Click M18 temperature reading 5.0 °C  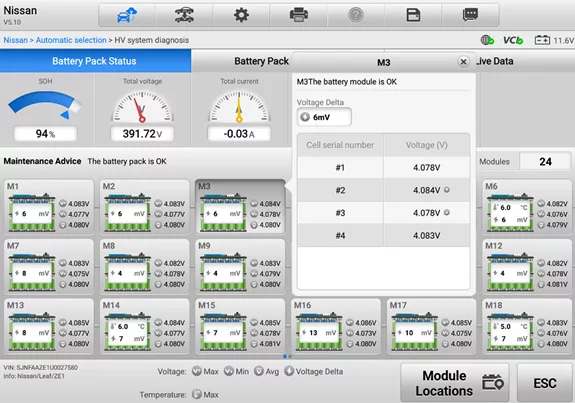510,326
